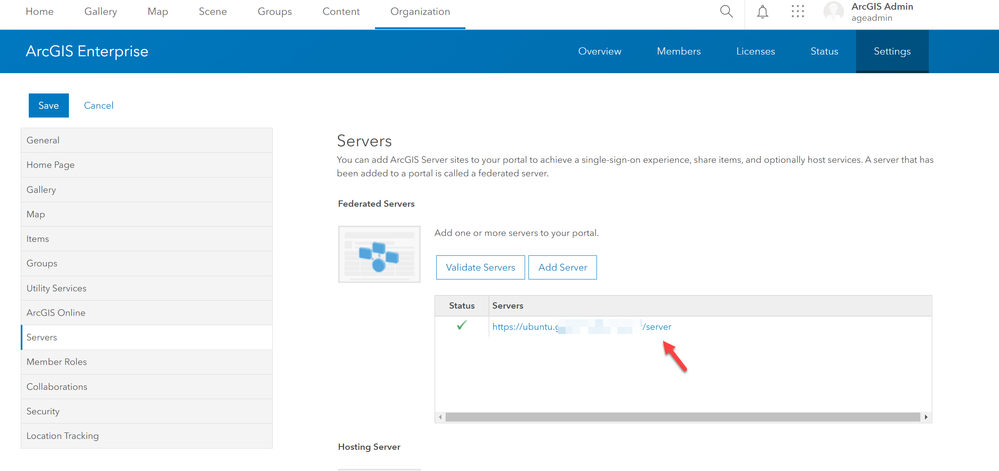Image resolution: width=999 pixels, height=471 pixels.
Task: Open the ubuntu server URL link
Action: (582, 326)
